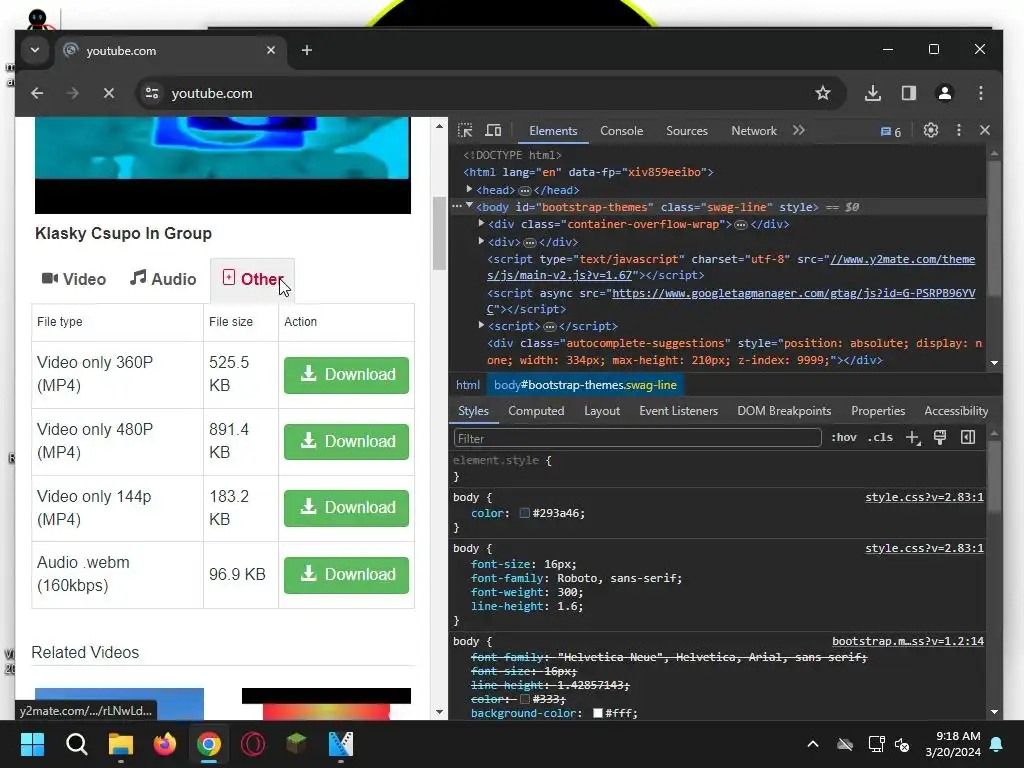
Task: Open Chrome three-dot menu
Action: pyautogui.click(x=980, y=93)
